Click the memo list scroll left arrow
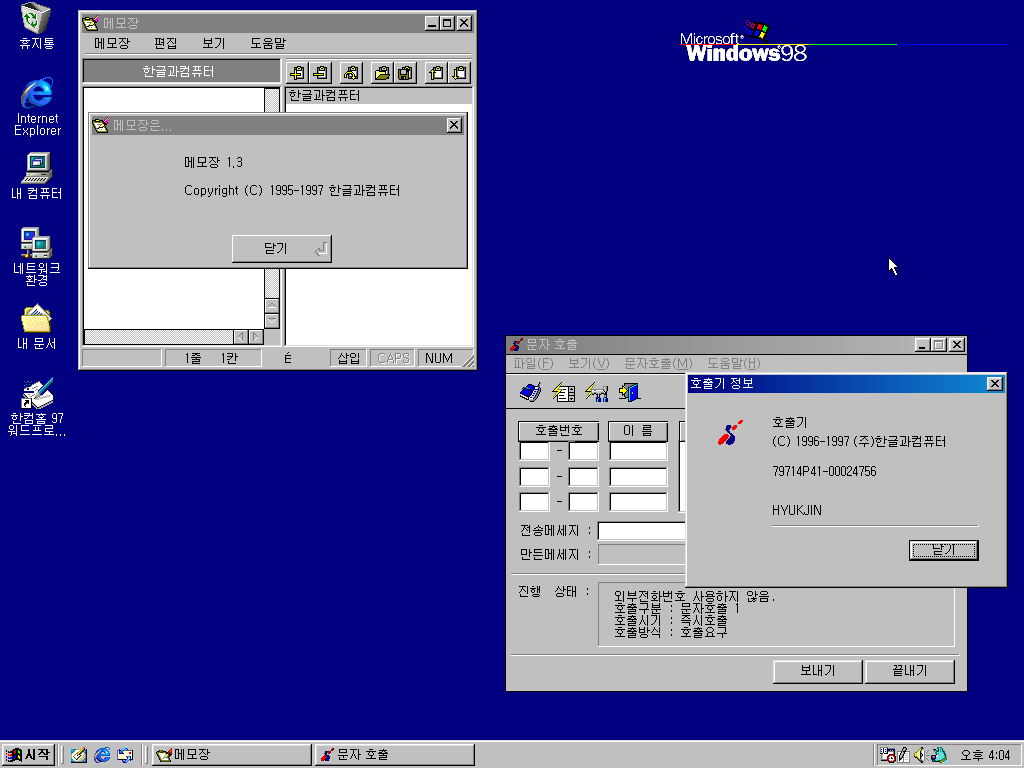Viewport: 1024px width, 768px height. [x=240, y=337]
